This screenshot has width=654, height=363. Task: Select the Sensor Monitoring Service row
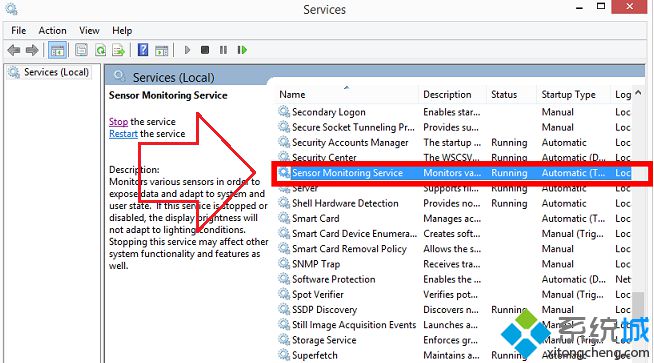pos(455,173)
